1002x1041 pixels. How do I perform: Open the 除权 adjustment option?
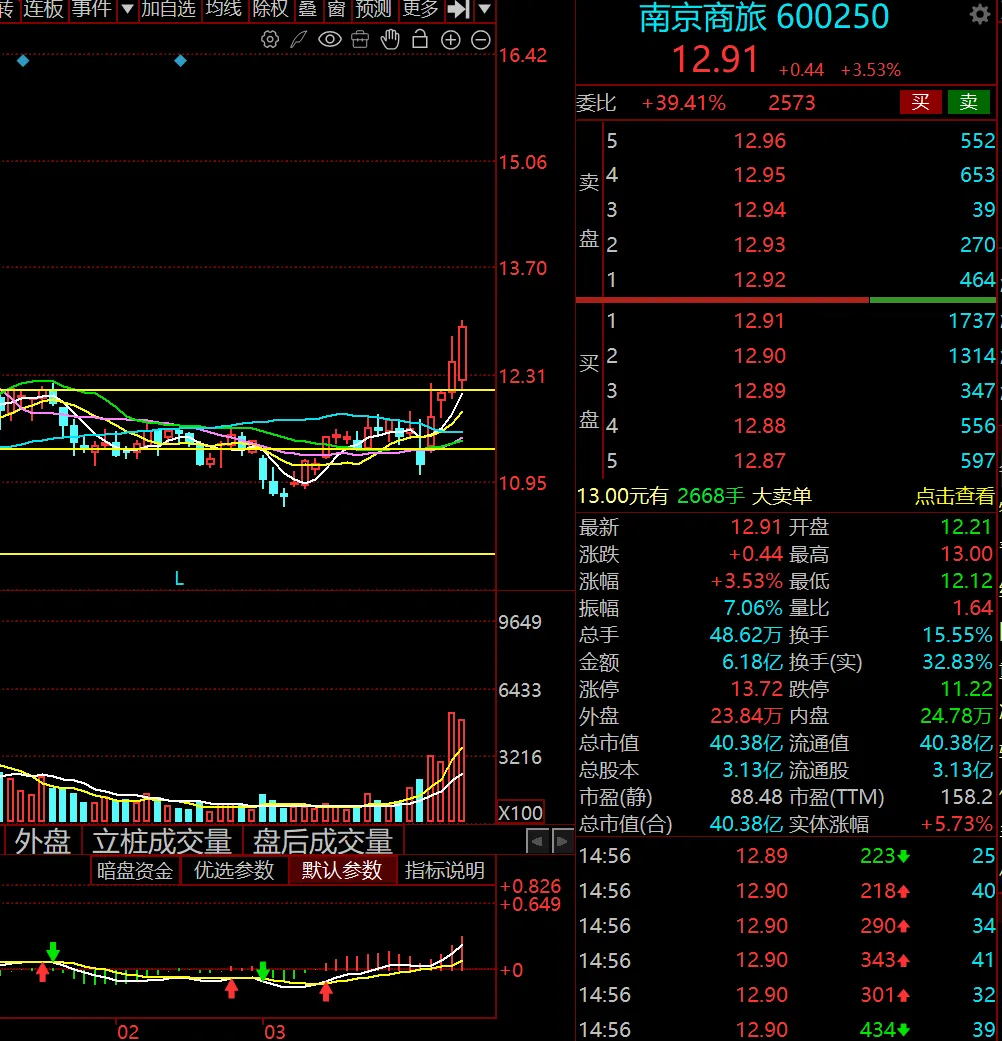(270, 9)
